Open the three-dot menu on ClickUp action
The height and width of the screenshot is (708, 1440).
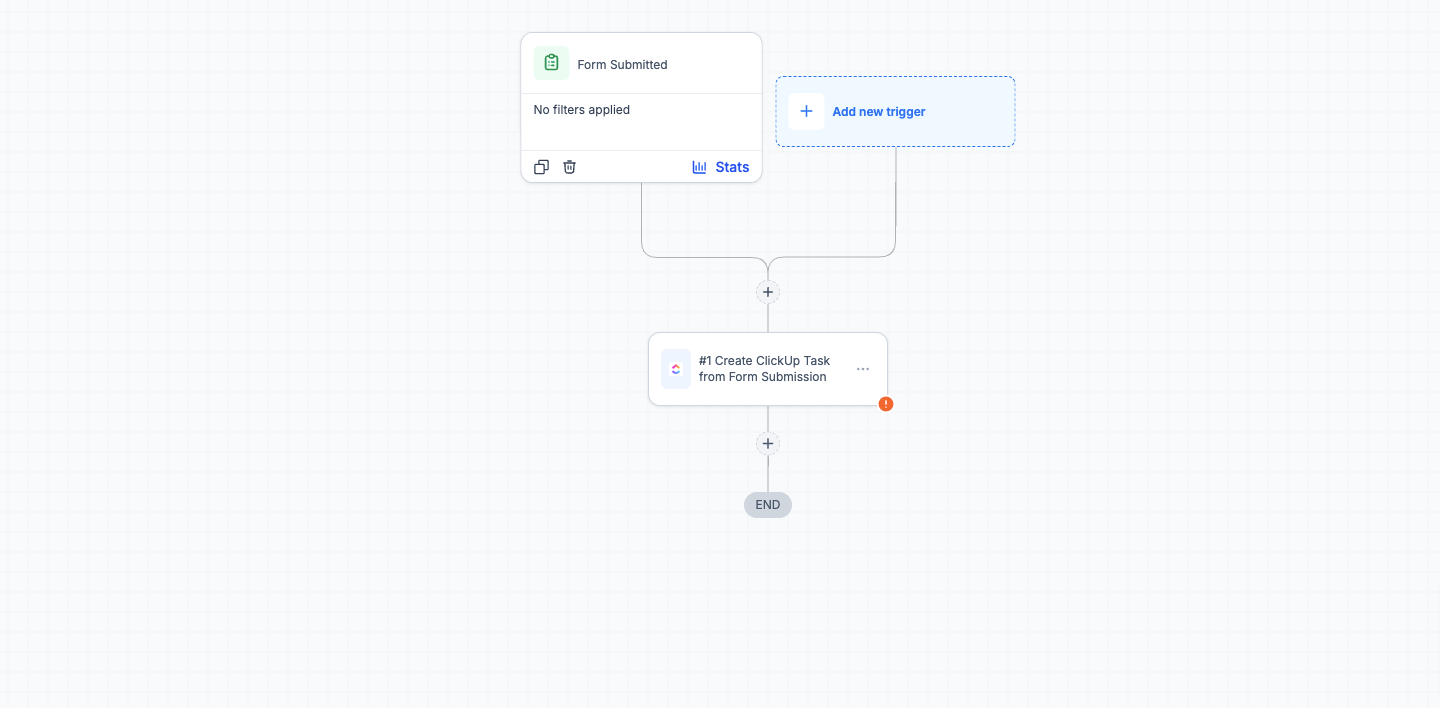[x=863, y=369]
